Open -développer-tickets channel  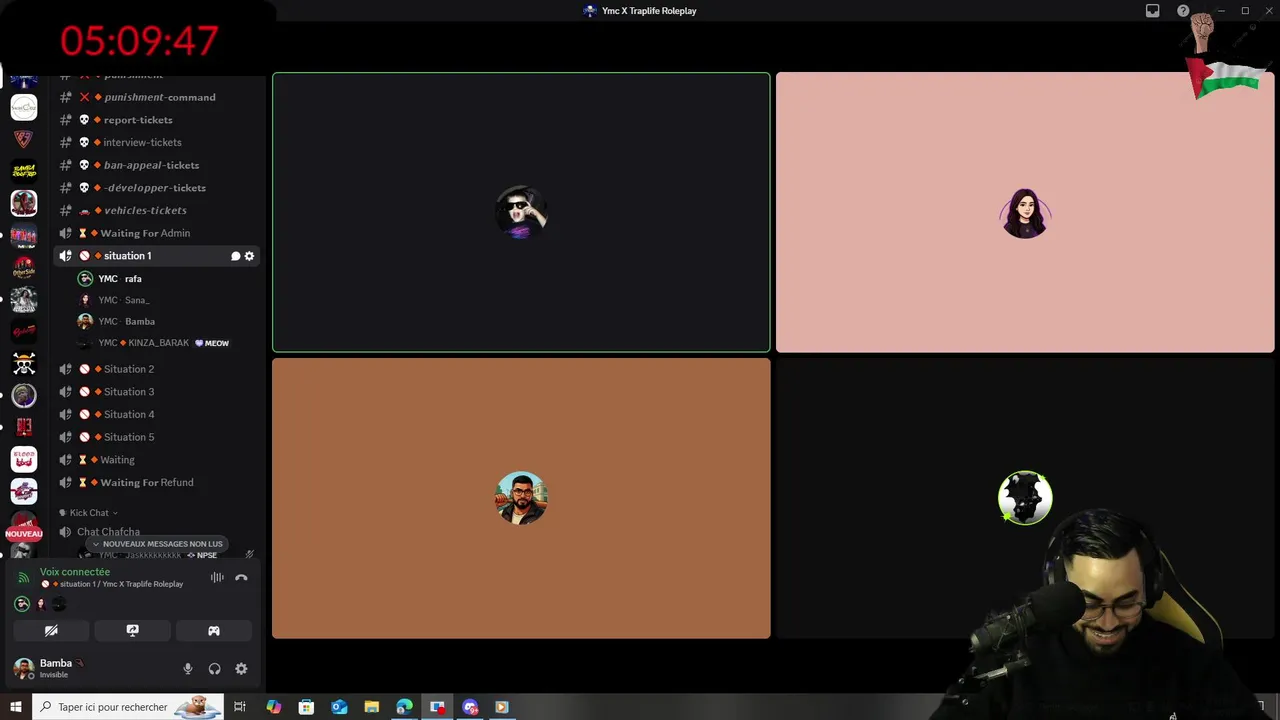[x=158, y=188]
